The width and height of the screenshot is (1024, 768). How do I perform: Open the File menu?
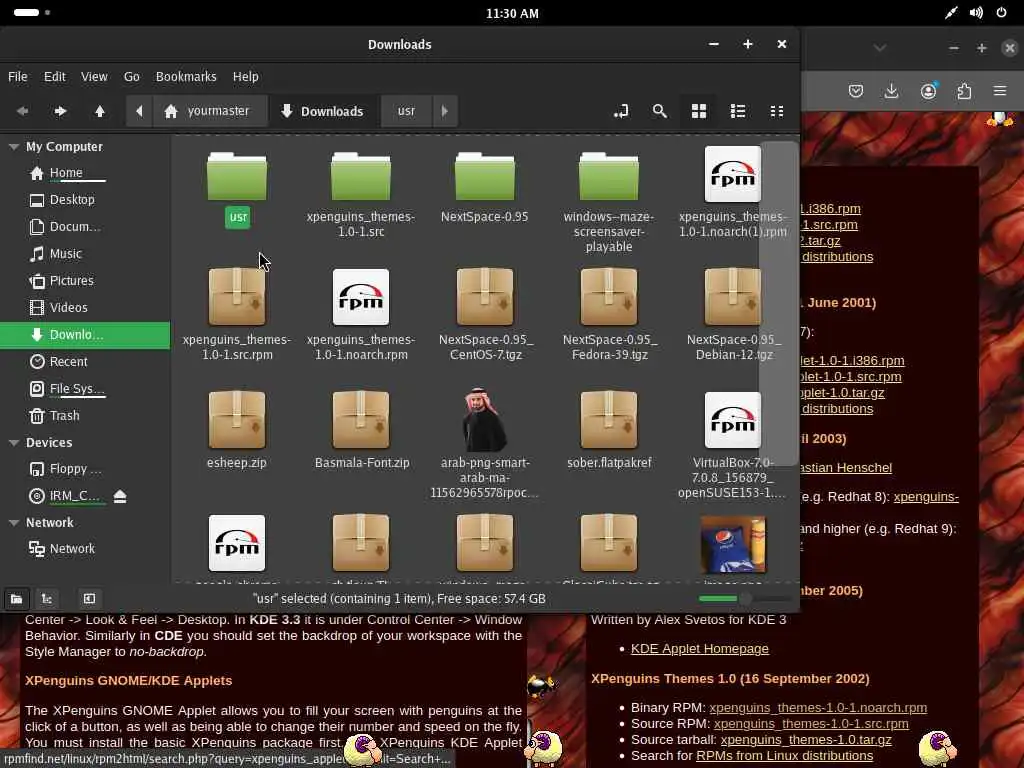pos(18,76)
